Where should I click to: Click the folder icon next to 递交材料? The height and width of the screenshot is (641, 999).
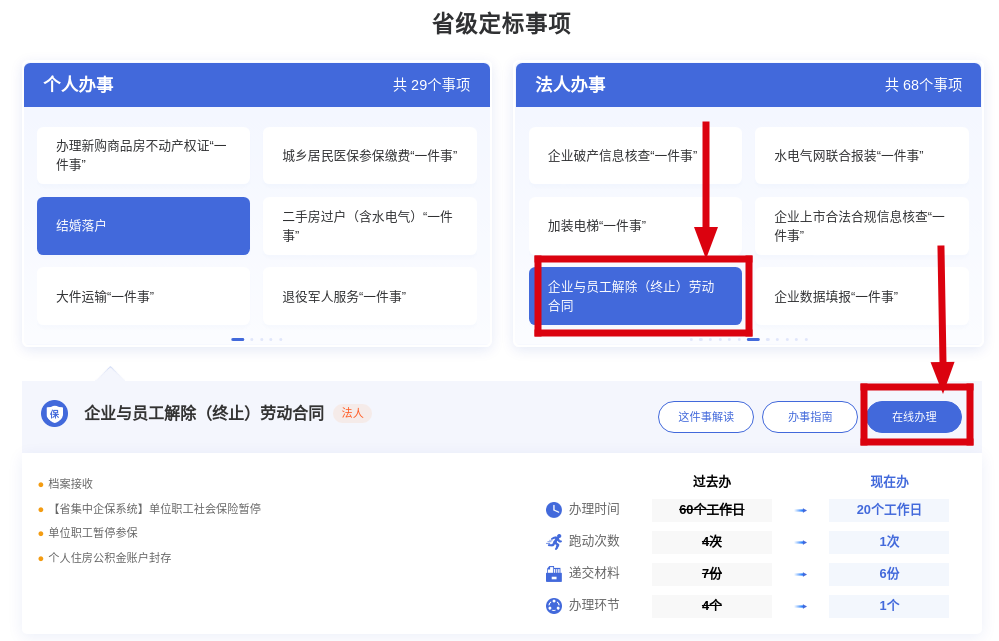click(553, 574)
